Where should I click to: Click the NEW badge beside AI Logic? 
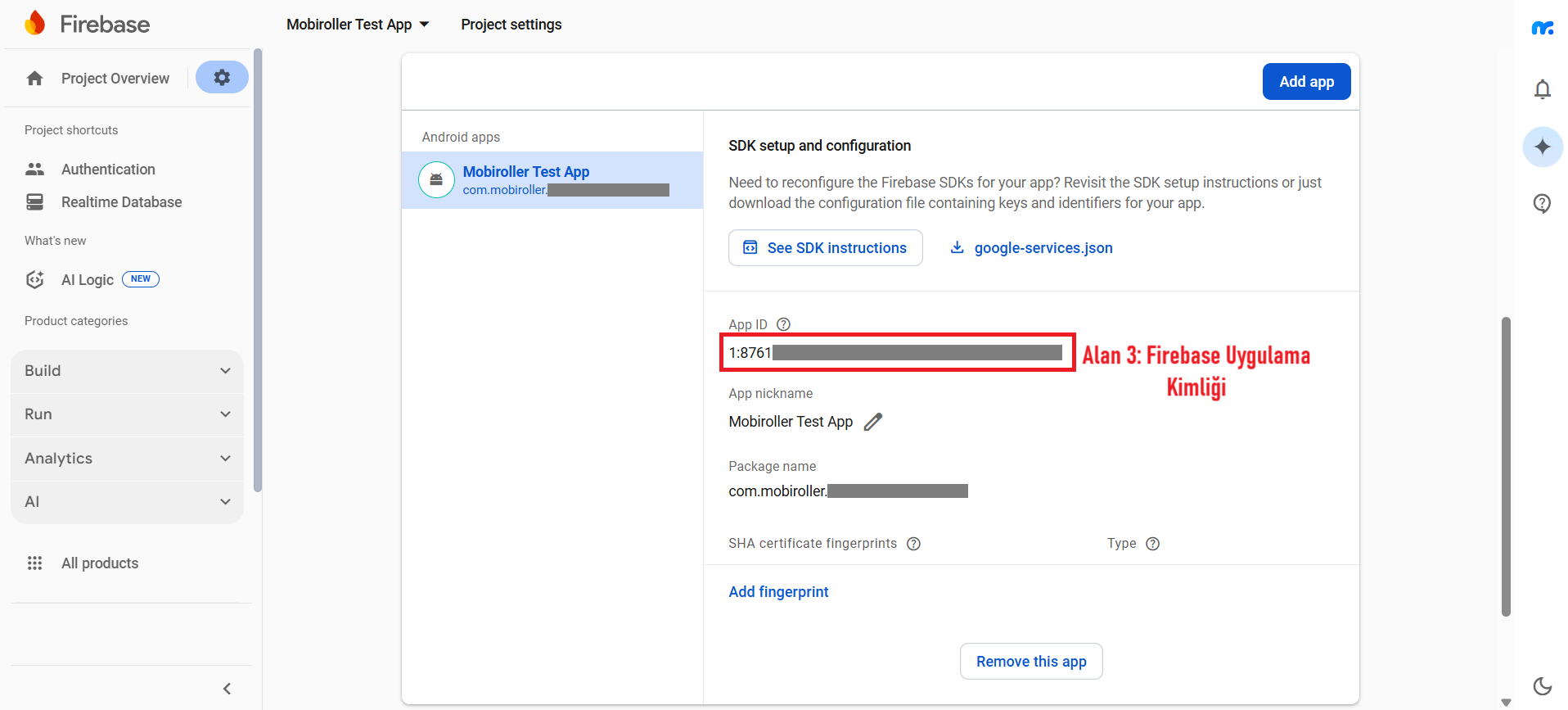point(141,278)
